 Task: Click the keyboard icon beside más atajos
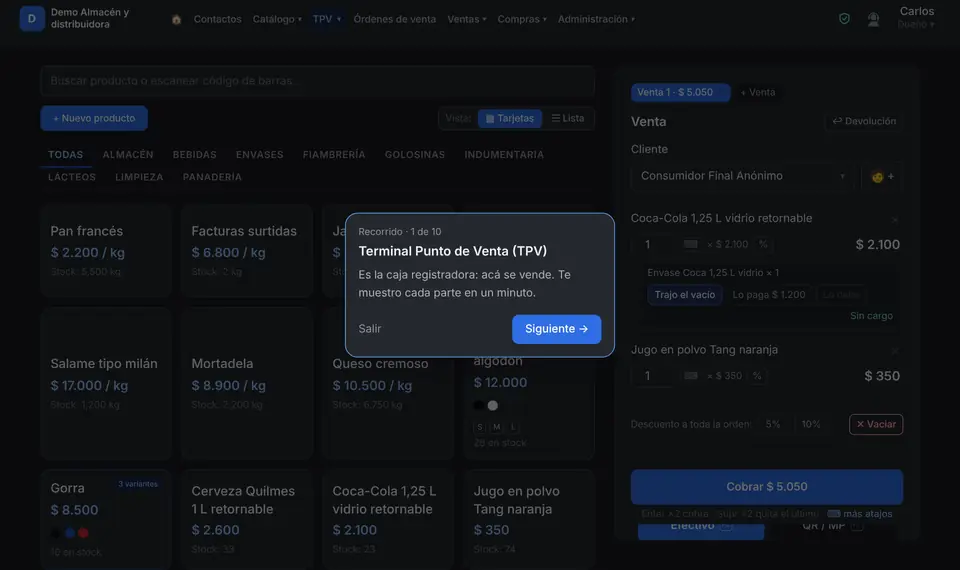click(834, 514)
